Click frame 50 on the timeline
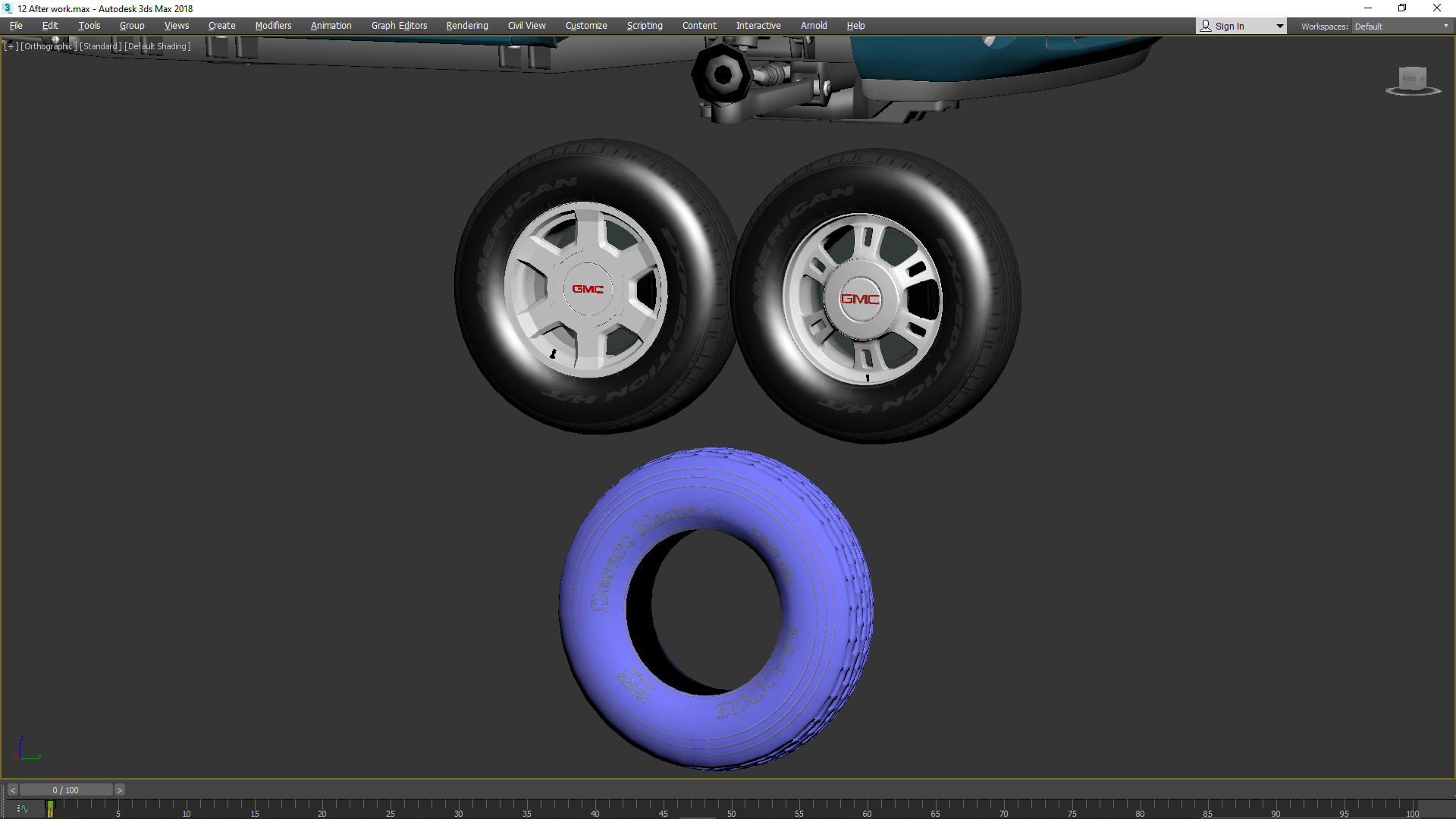This screenshot has width=1456, height=819. pyautogui.click(x=730, y=807)
